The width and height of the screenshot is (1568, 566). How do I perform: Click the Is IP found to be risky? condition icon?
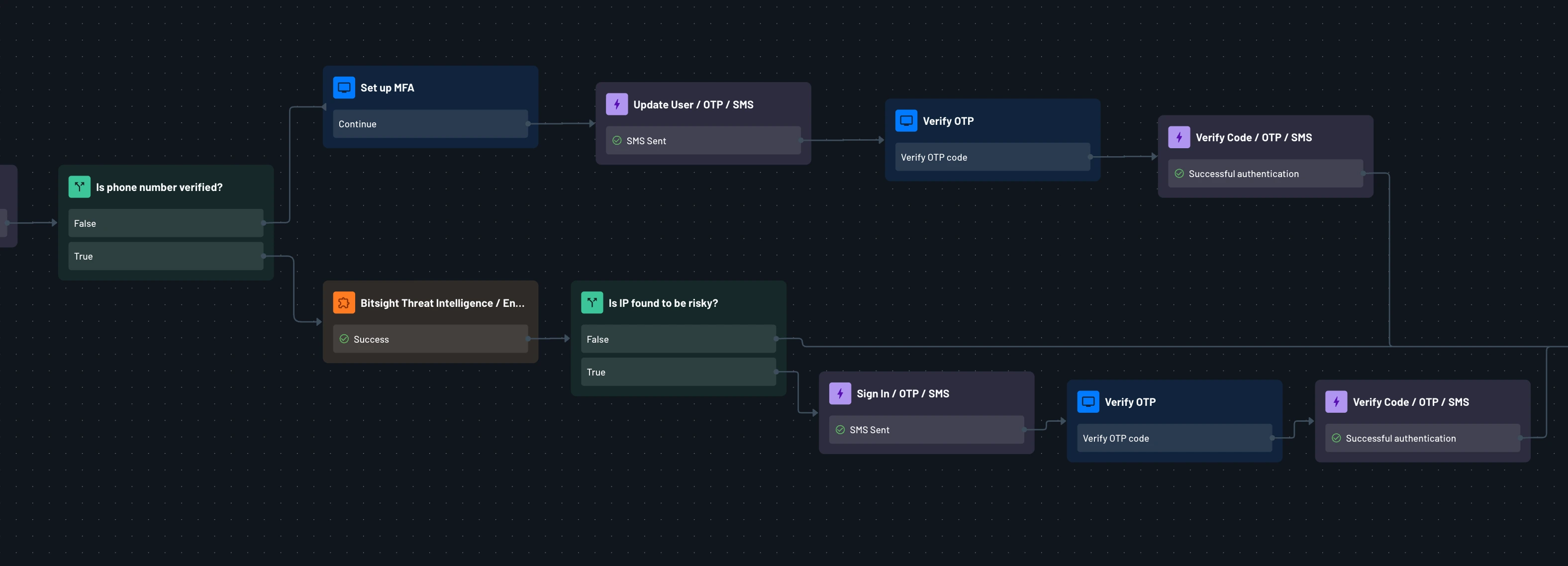coord(591,302)
